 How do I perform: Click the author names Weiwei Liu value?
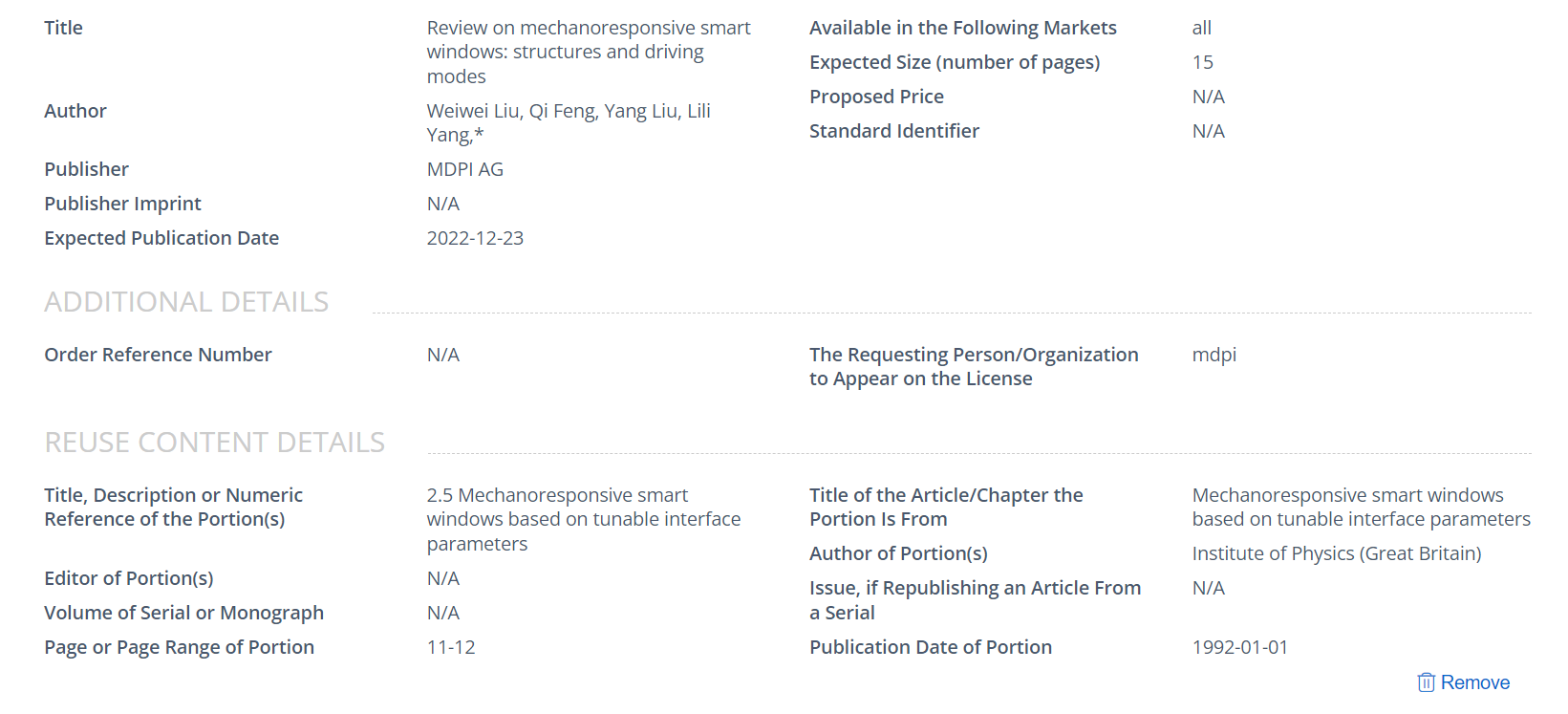(x=568, y=122)
